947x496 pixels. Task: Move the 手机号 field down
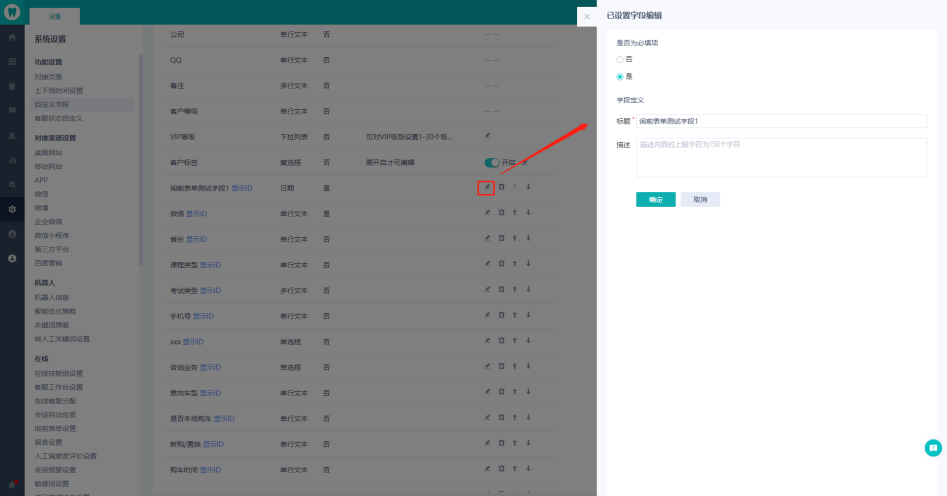pyautogui.click(x=528, y=315)
